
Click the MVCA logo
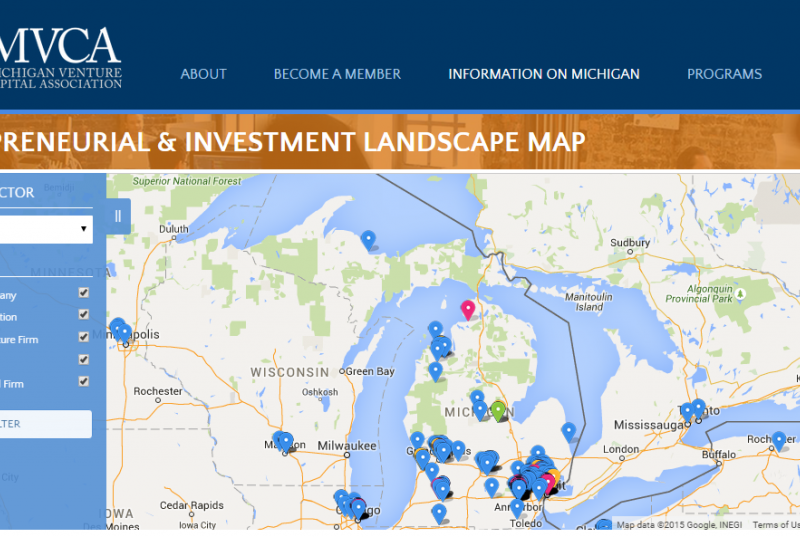(60, 58)
